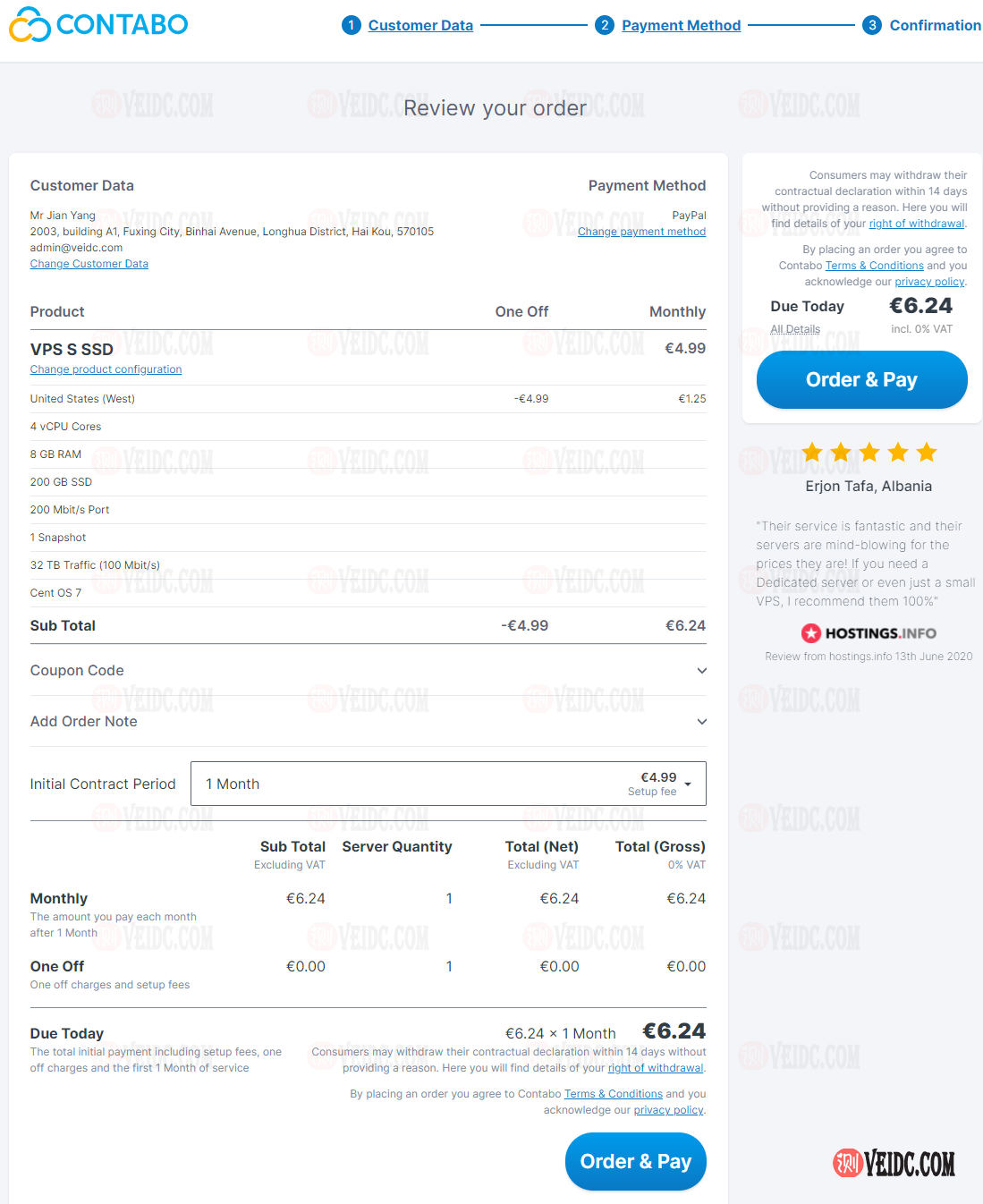Viewport: 983px width, 1204px height.
Task: Open bottom right of withdrawal link
Action: pos(656,1068)
